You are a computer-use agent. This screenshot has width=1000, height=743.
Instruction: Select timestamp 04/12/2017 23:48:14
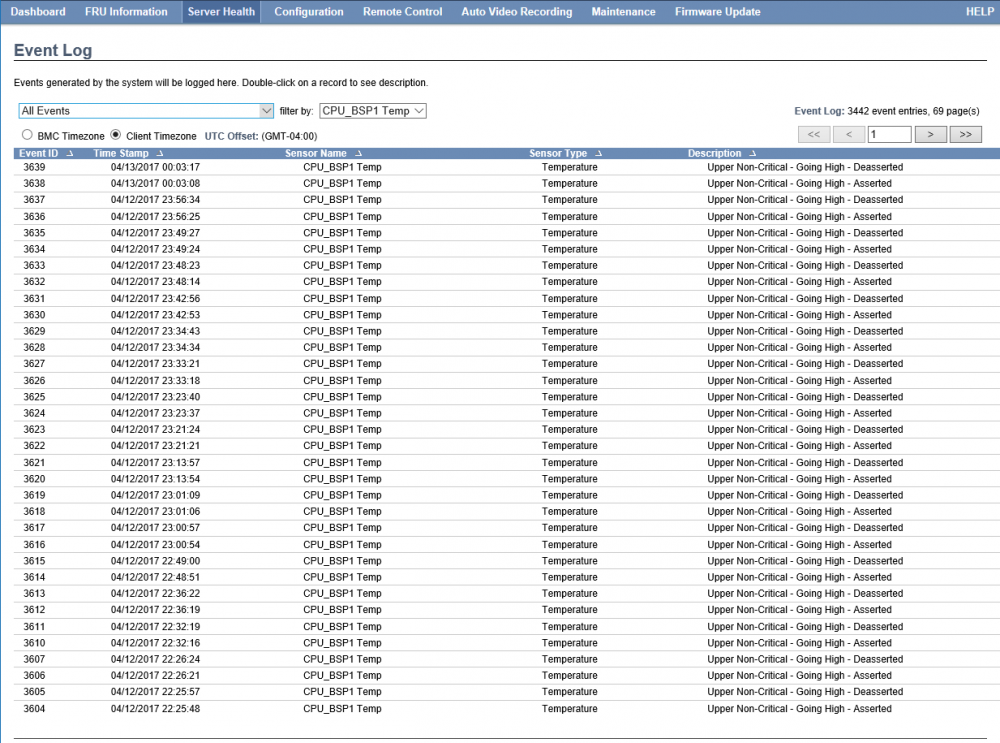click(155, 282)
